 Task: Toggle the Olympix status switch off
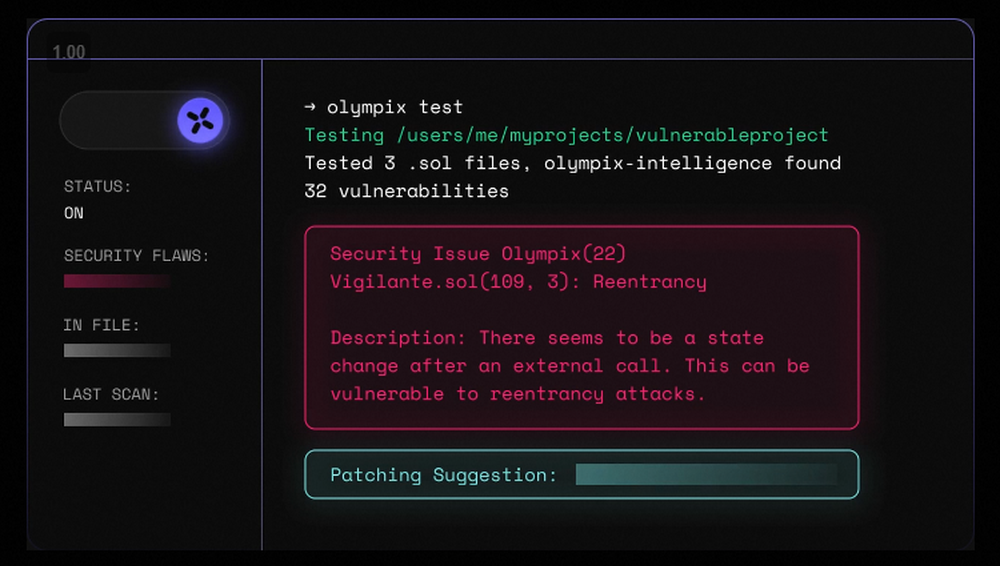pos(145,120)
